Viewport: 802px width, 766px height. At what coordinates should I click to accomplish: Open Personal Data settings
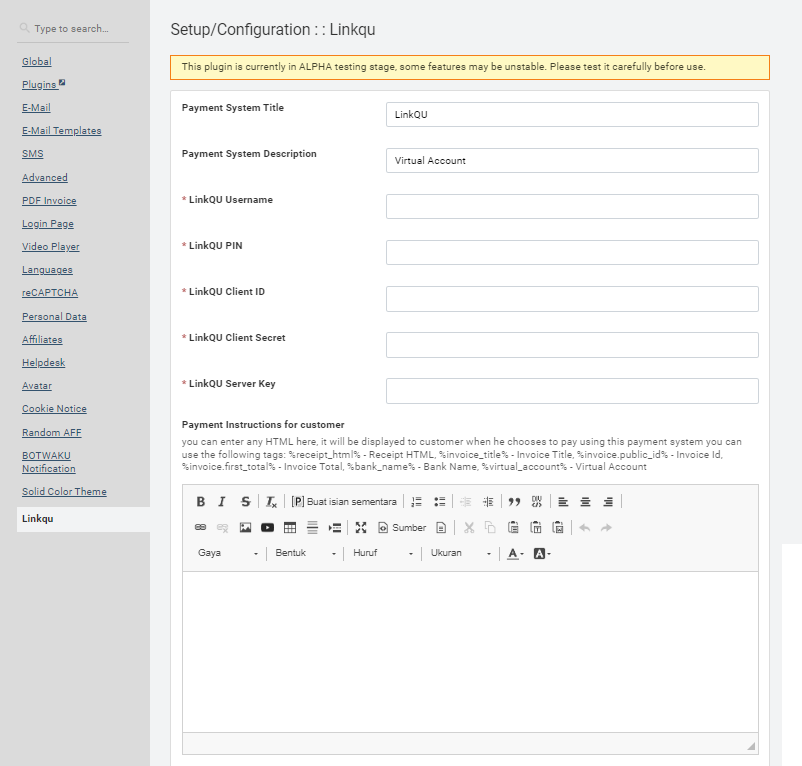[x=54, y=317]
